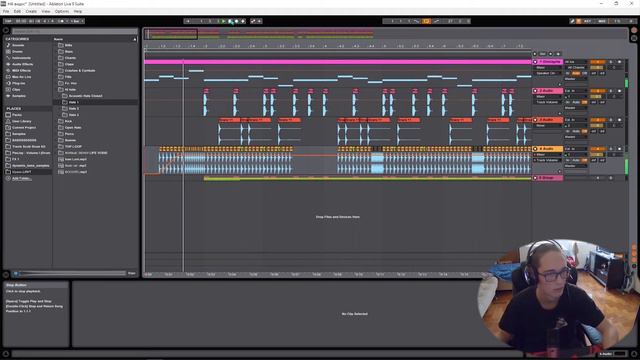This screenshot has height=360, width=640.
Task: Set Omnisphere monitoring to Auto
Action: click(x=576, y=73)
